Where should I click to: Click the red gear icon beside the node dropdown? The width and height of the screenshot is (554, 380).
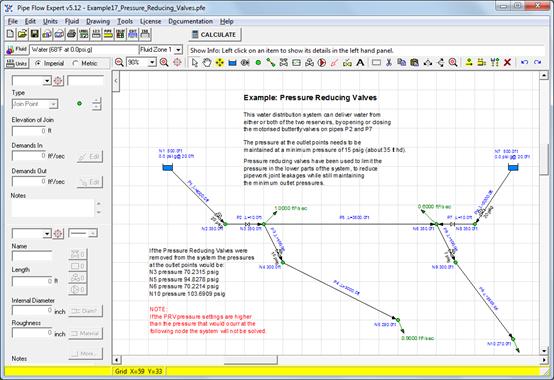click(58, 81)
